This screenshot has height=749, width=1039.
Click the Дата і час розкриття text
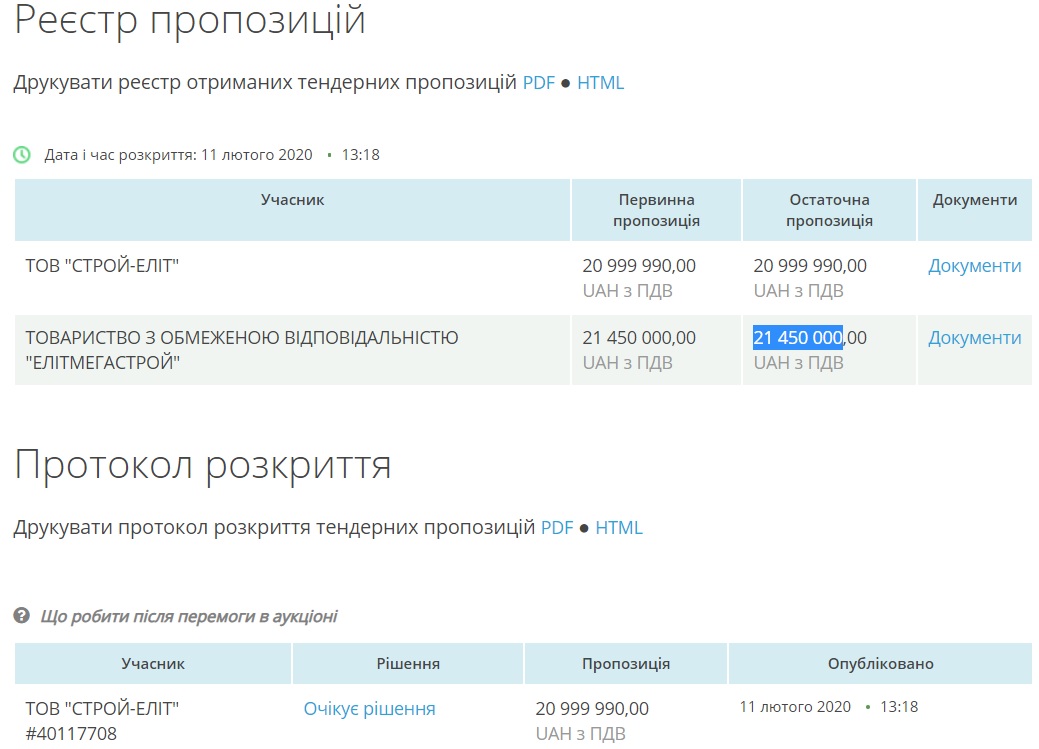(x=120, y=155)
